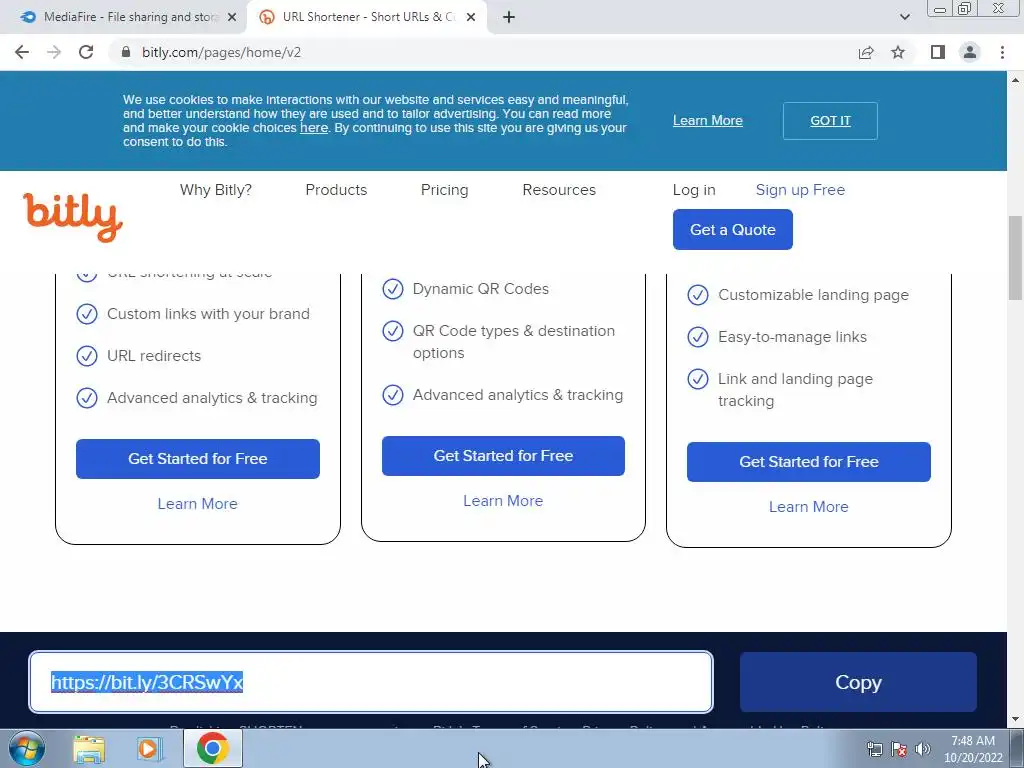The height and width of the screenshot is (768, 1024).
Task: Switch to the MediaFire tab
Action: tap(124, 17)
